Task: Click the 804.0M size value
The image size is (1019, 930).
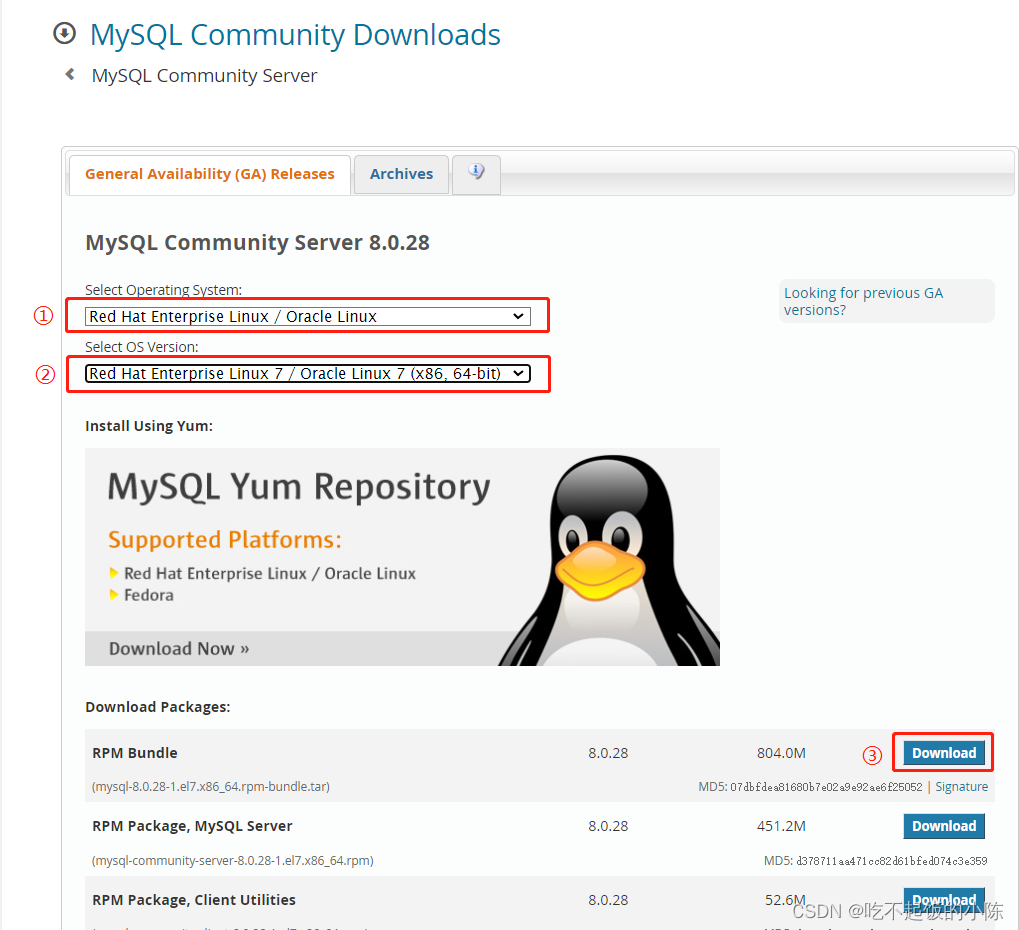Action: [x=781, y=753]
